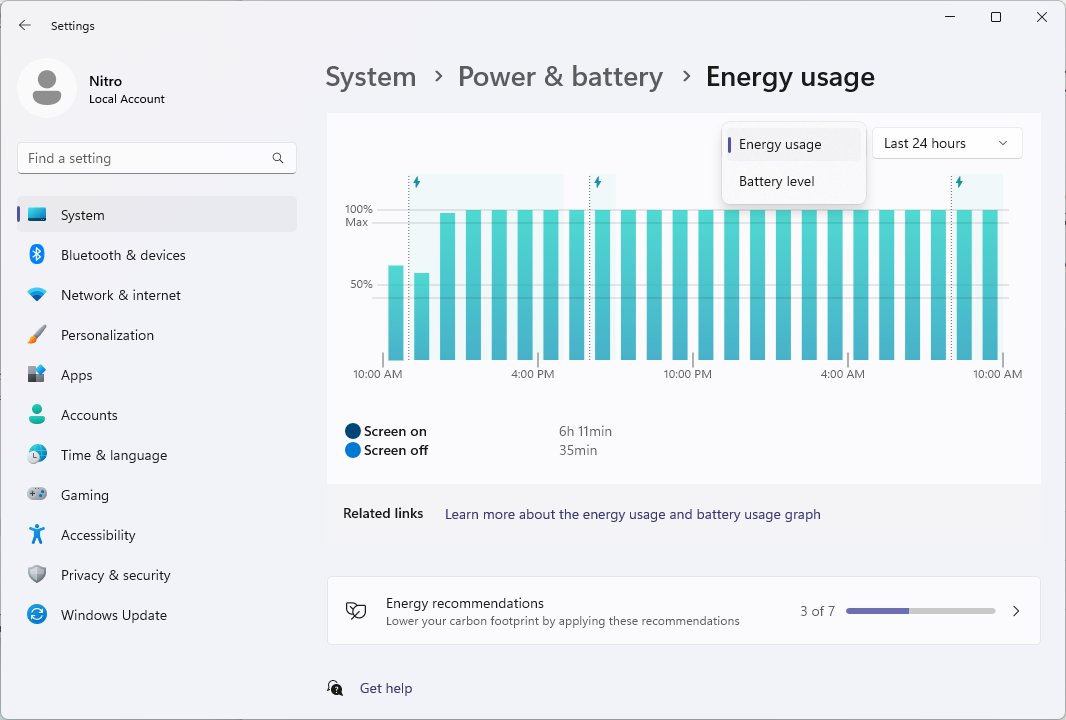Viewport: 1066px width, 720px height.
Task: Click the 50% axis label
Action: [x=361, y=284]
